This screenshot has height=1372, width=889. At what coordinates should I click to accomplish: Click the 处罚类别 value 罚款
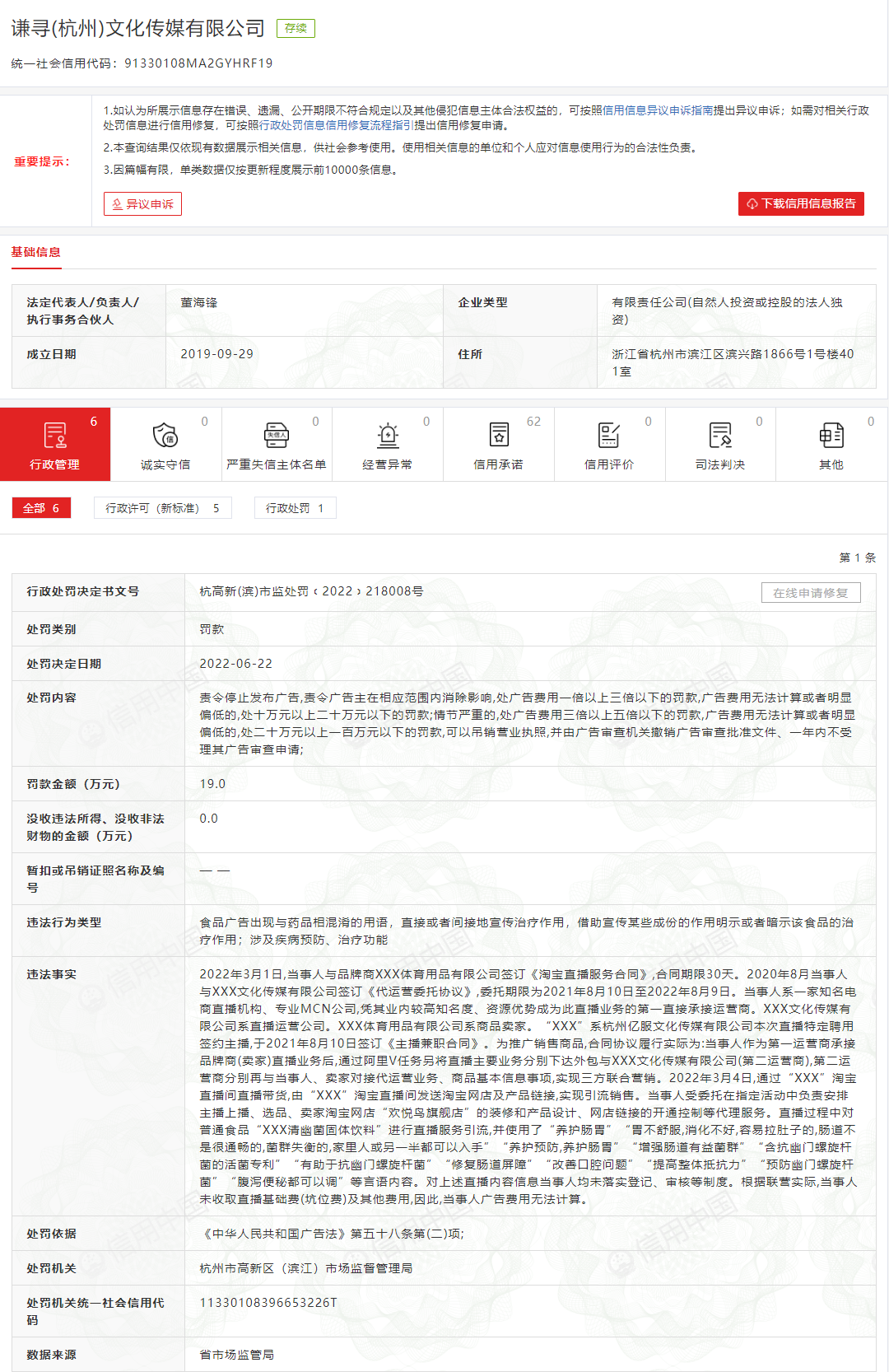click(x=212, y=629)
